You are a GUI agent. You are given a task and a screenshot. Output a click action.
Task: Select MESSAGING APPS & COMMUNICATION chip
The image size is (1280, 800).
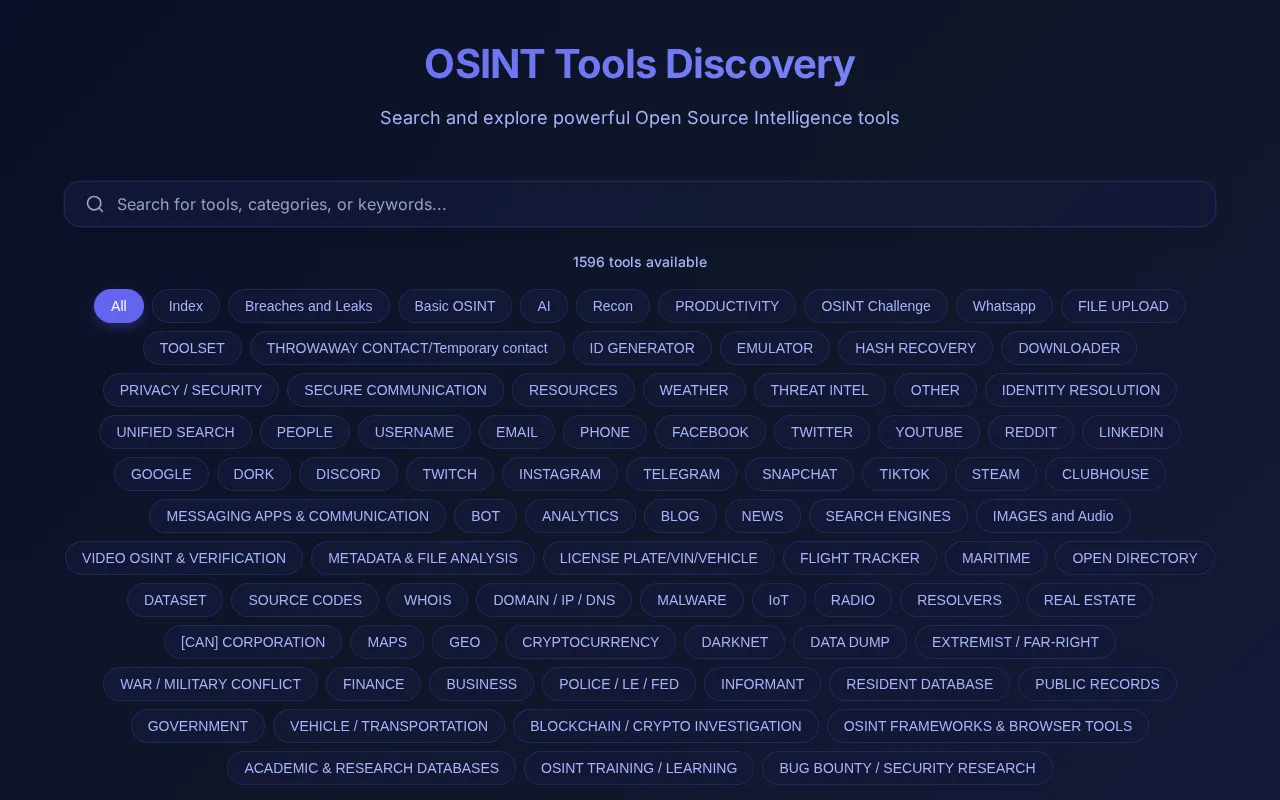pyautogui.click(x=298, y=516)
